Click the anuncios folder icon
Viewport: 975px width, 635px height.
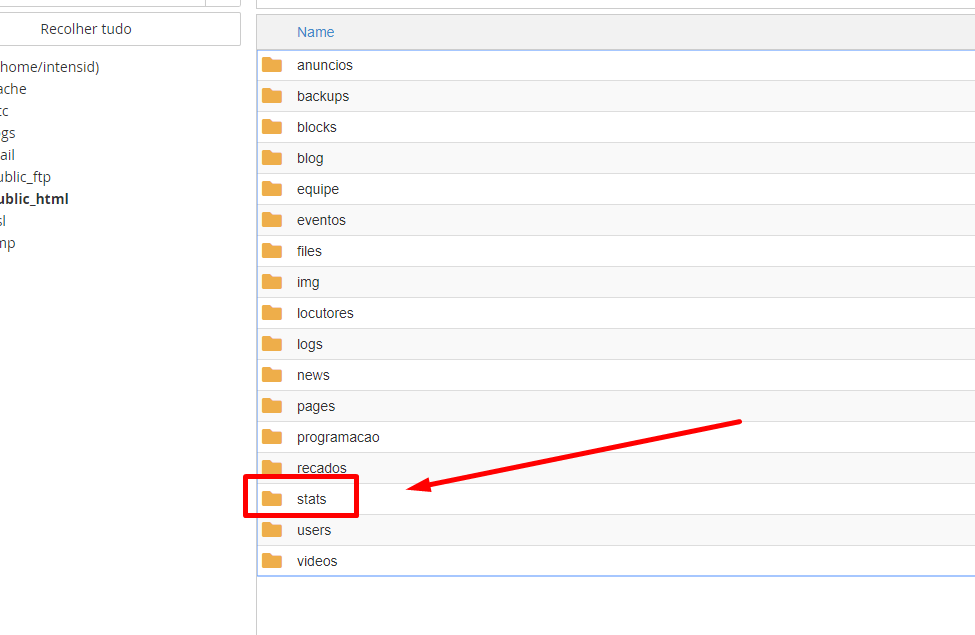point(272,65)
